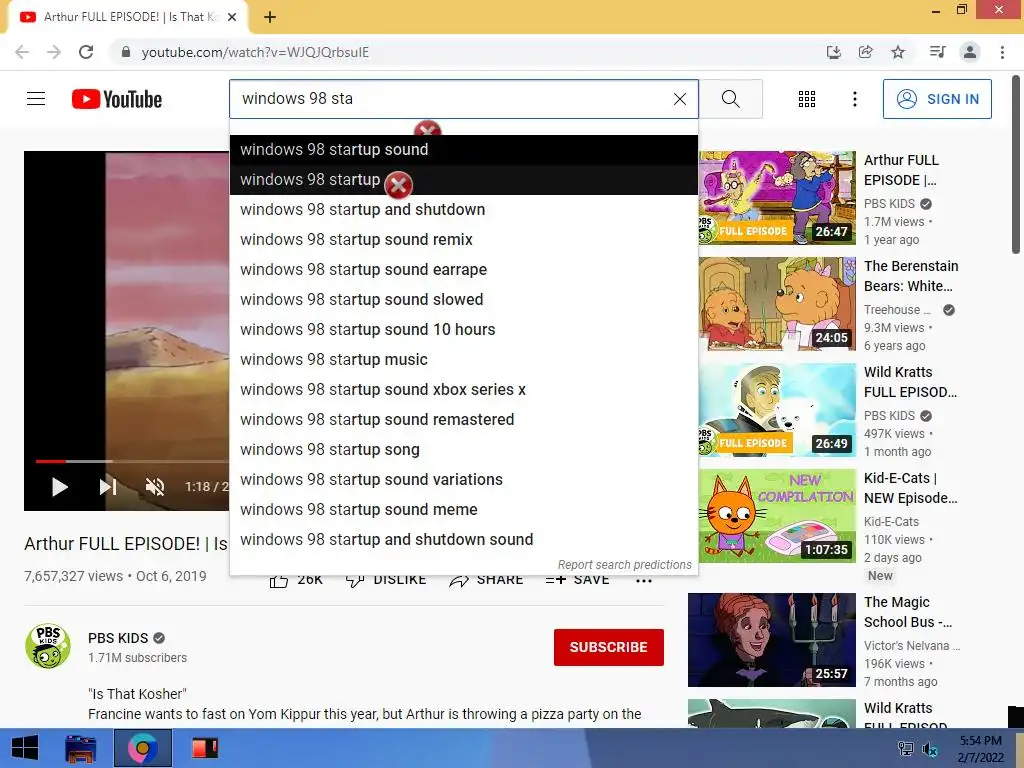
Task: Like the video (26K)
Action: 296,580
